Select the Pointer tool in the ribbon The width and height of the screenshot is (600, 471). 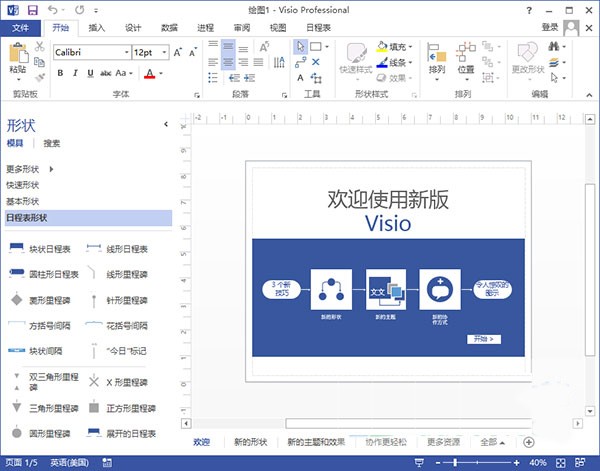[x=301, y=46]
